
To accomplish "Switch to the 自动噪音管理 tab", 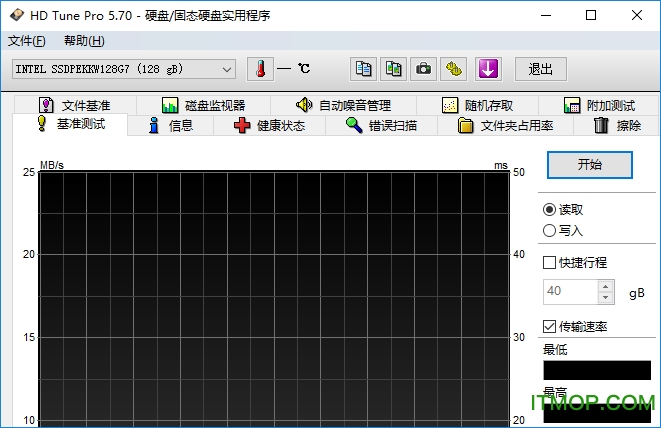I will coord(343,105).
